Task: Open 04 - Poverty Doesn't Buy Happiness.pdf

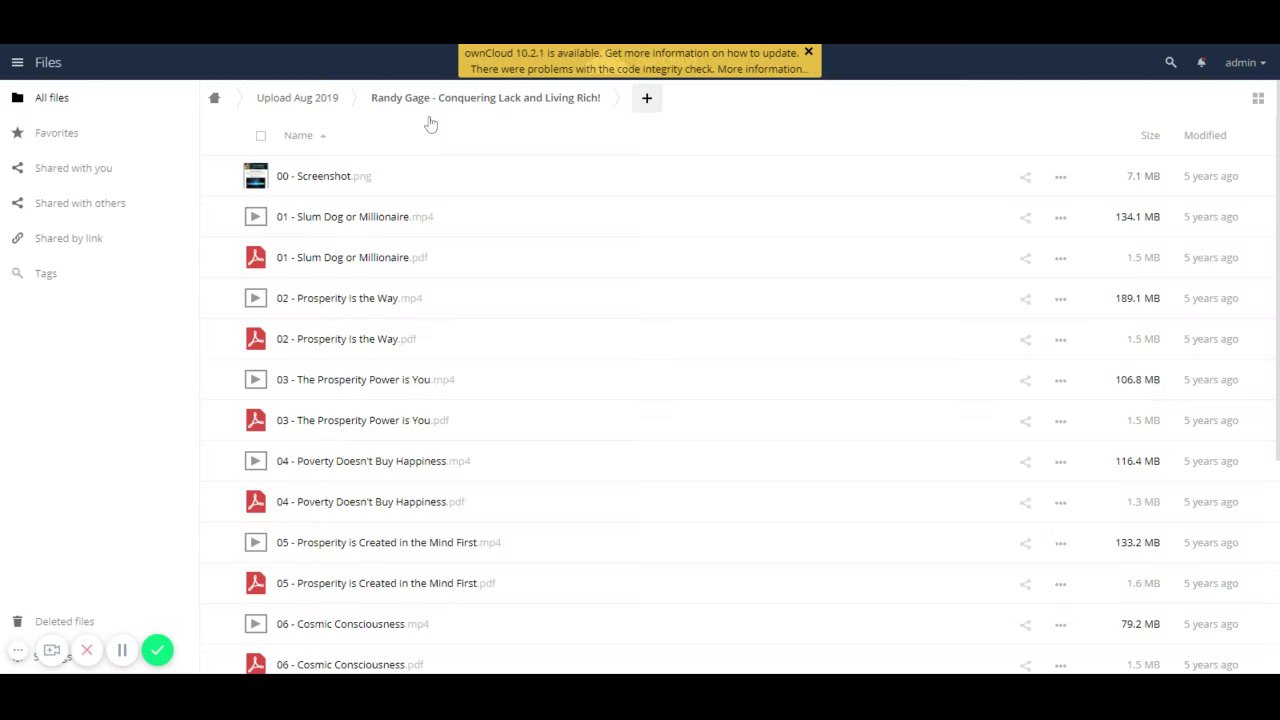Action: point(370,502)
